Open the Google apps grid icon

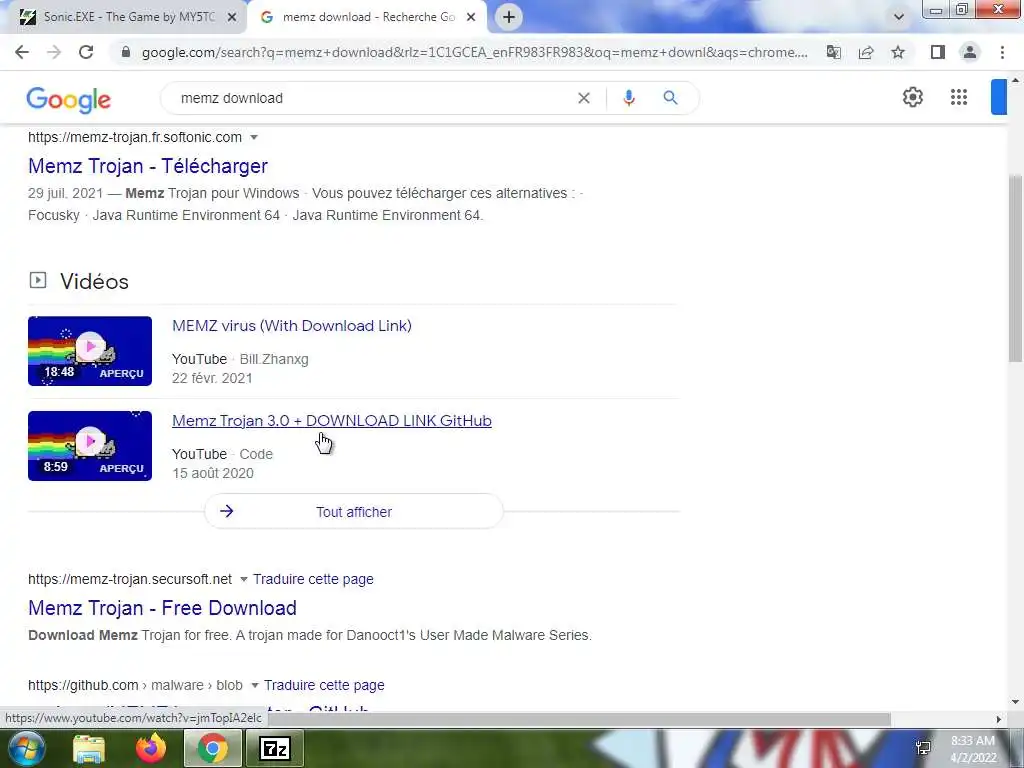[959, 97]
